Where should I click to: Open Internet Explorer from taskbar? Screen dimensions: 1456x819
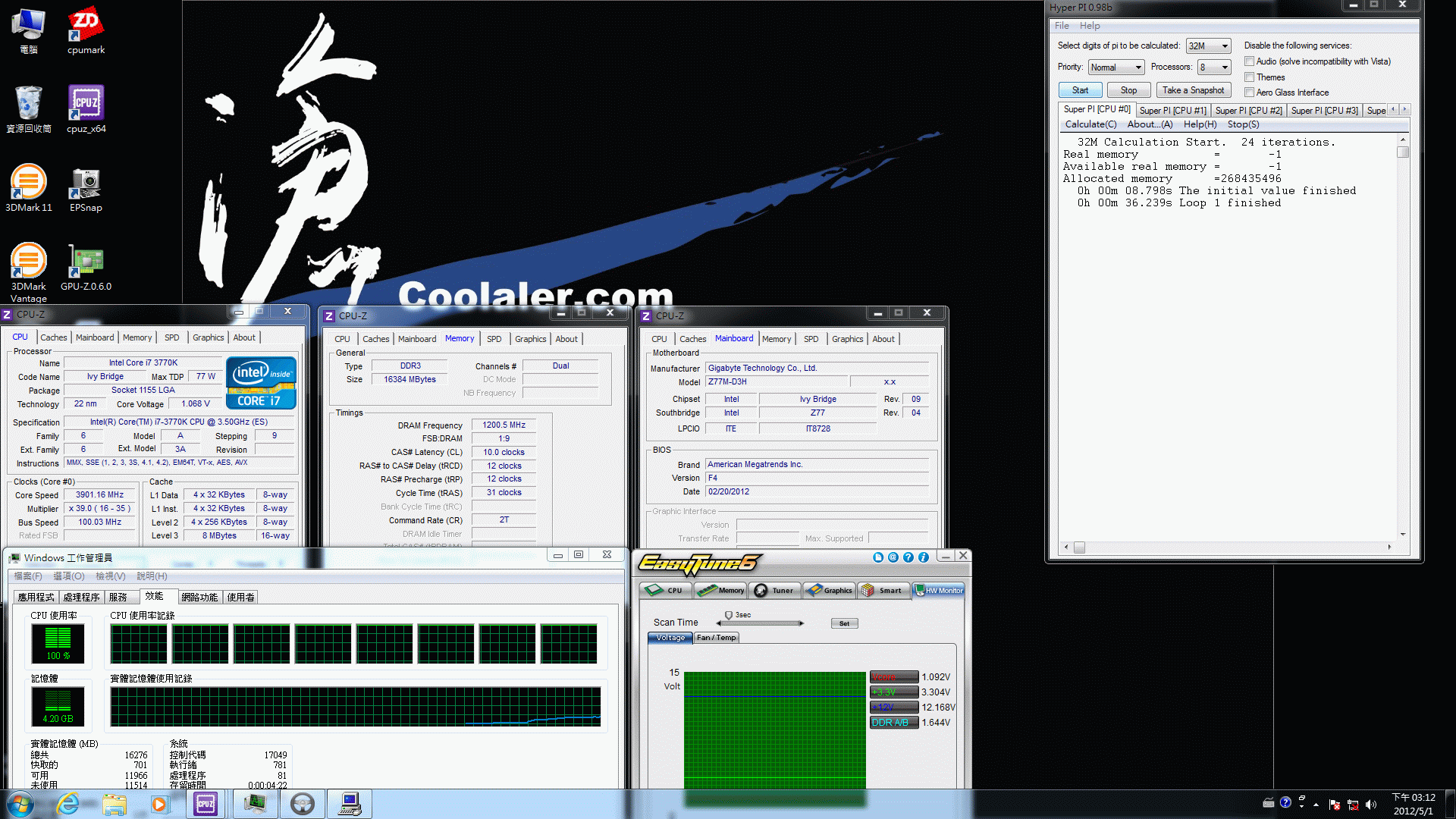68,804
